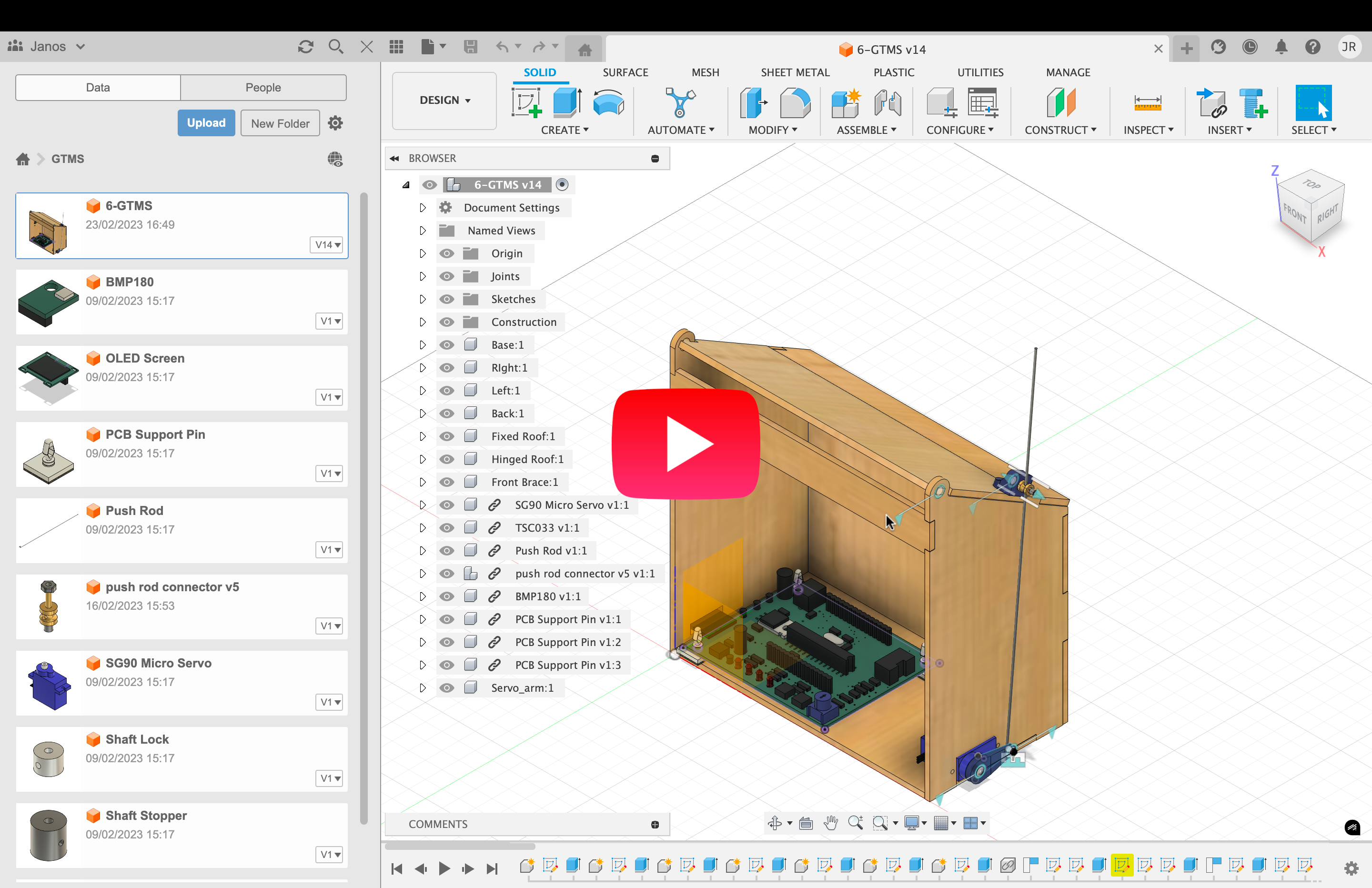Activate the 6-GTMS v14 root radio button
The image size is (1372, 888).
[562, 184]
